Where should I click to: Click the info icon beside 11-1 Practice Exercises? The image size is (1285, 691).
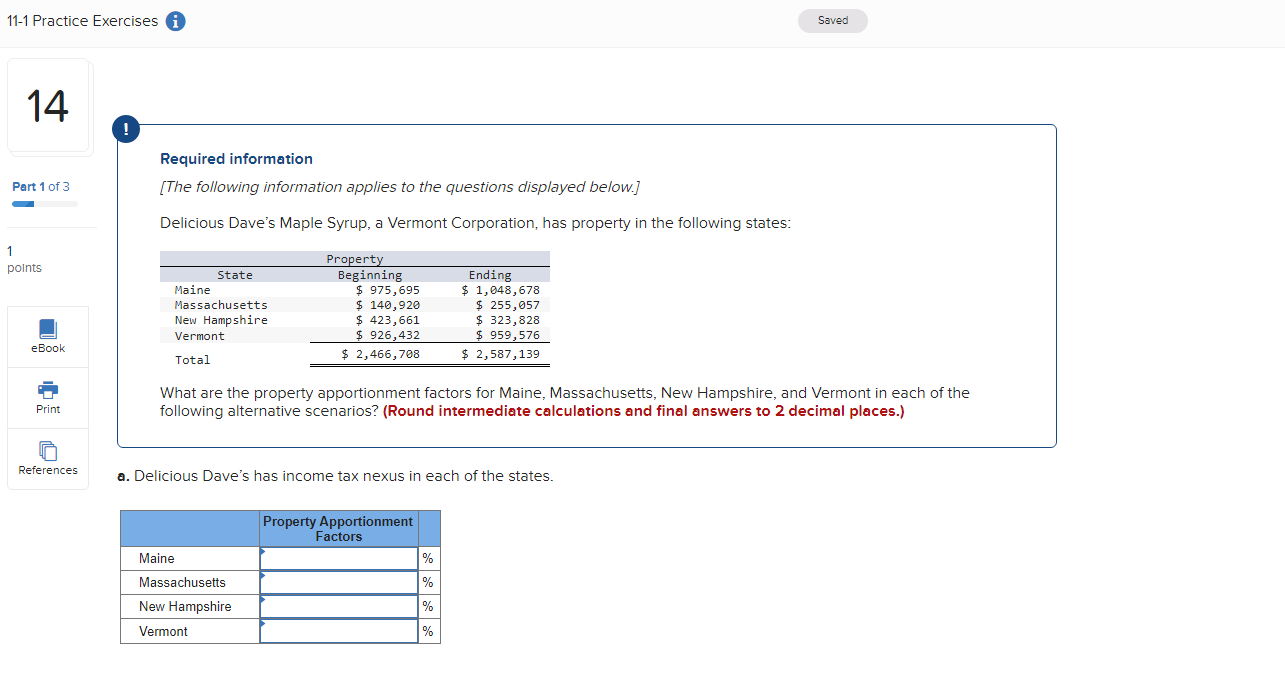[175, 21]
